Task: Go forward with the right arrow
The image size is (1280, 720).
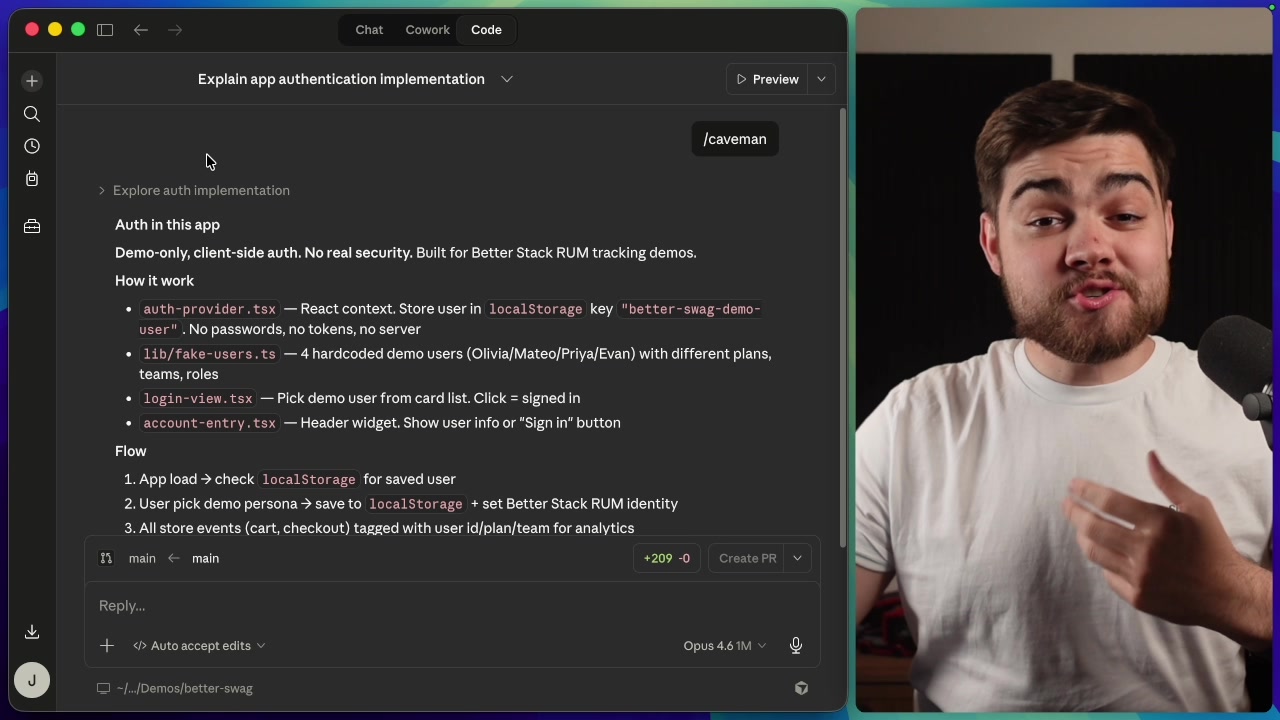Action: click(x=175, y=30)
